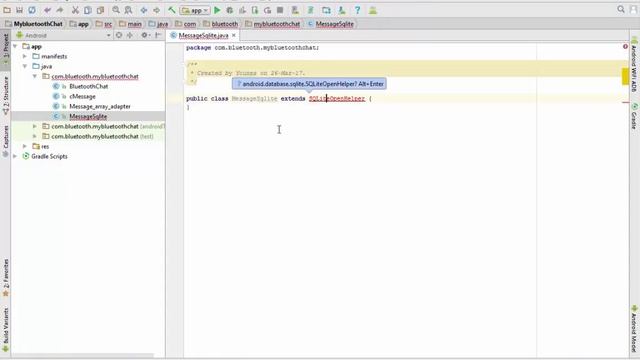Click the SDK Manager download icon

click(342, 10)
